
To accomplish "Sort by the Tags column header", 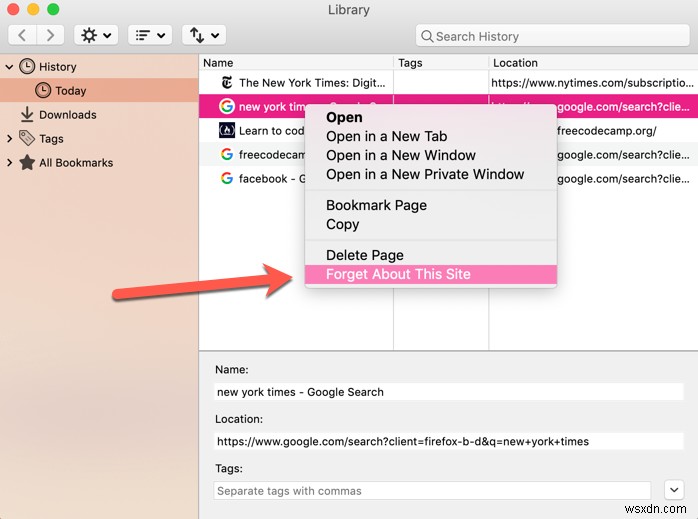I will 441,63.
